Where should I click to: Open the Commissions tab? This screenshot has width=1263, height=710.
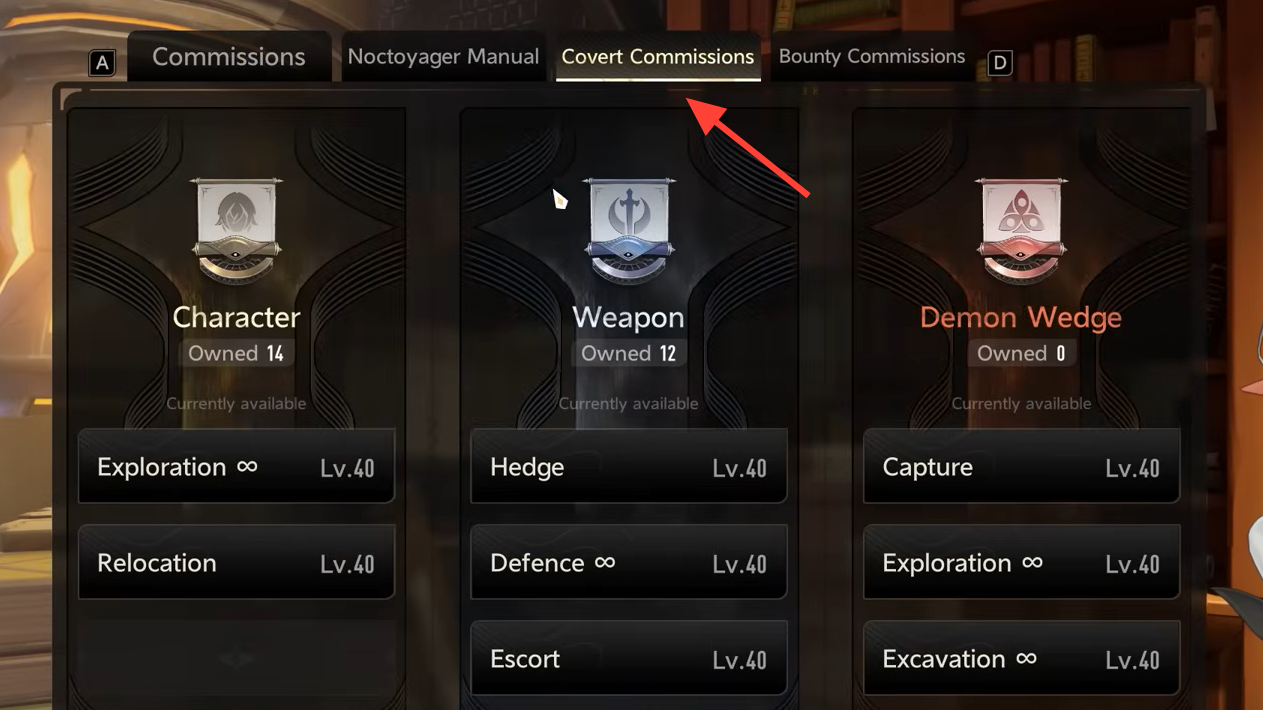(x=229, y=57)
